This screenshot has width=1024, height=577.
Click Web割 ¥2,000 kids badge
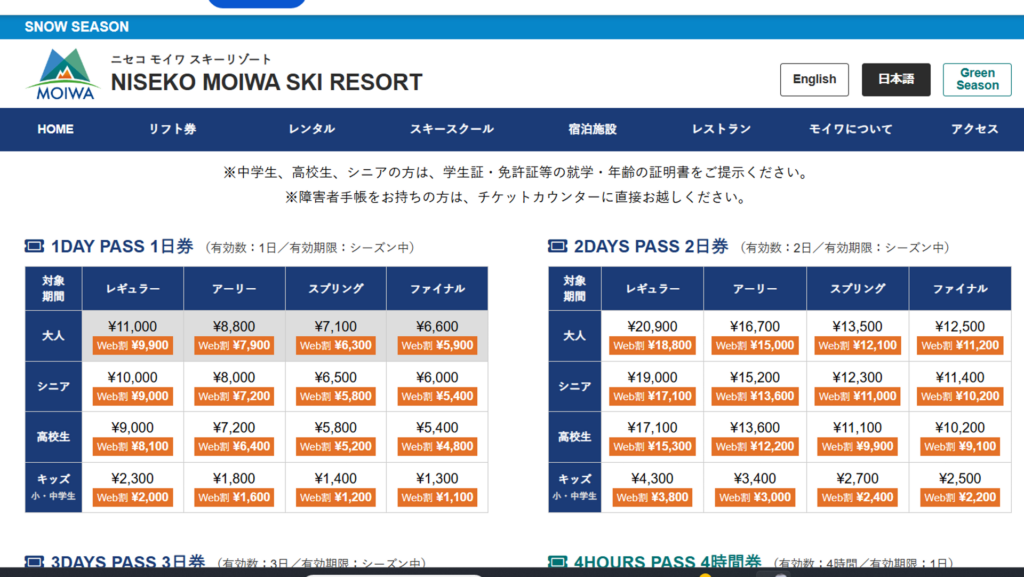coord(133,497)
